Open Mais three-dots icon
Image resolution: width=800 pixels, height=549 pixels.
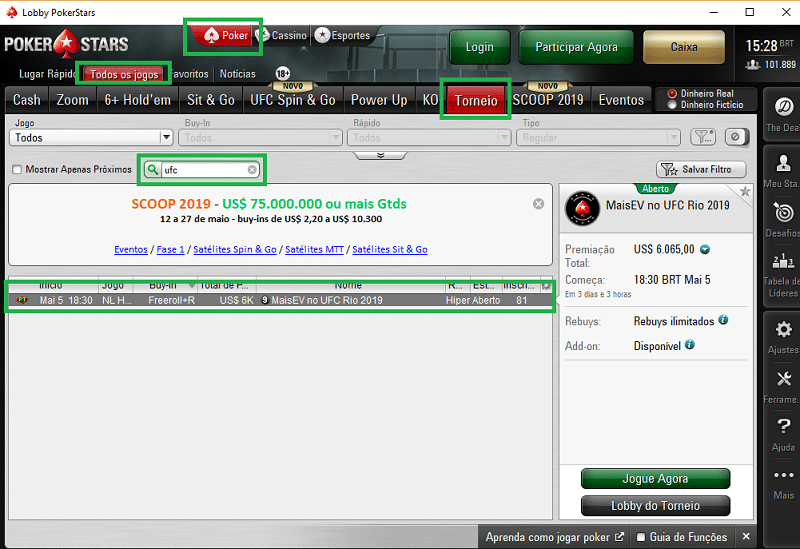click(784, 475)
